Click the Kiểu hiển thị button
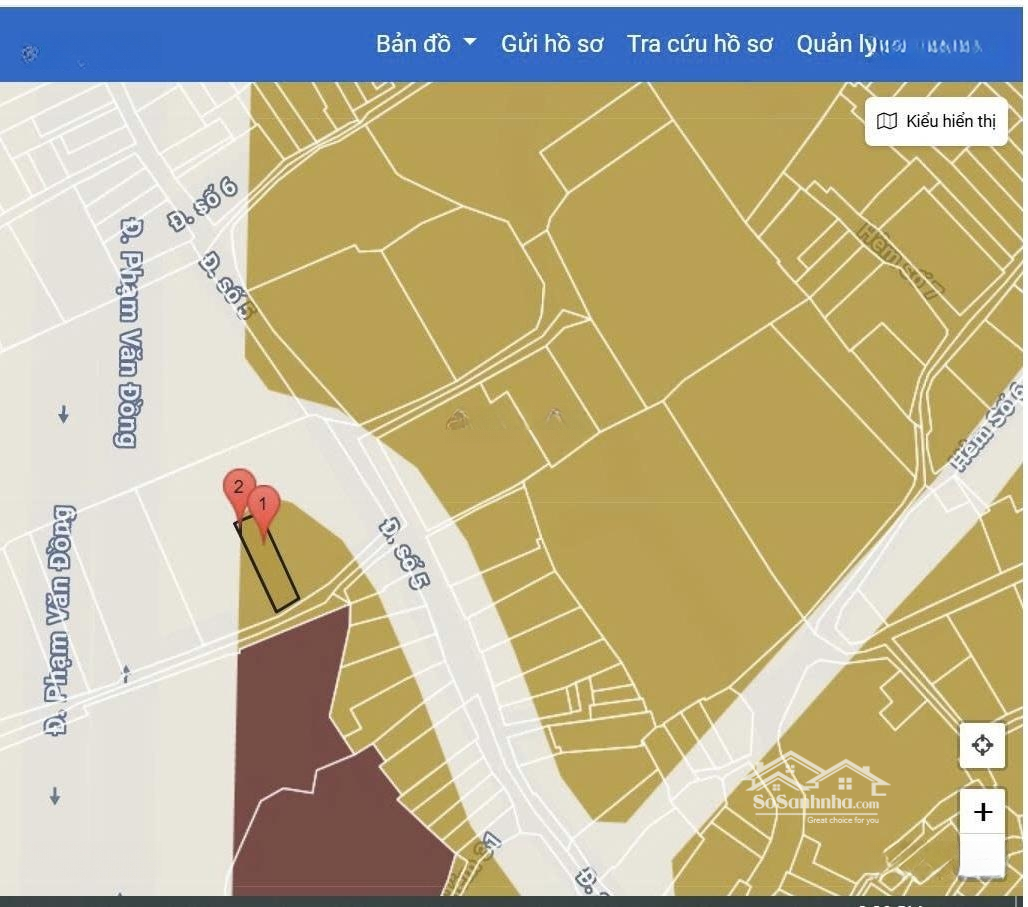This screenshot has height=907, width=1028. click(x=936, y=122)
